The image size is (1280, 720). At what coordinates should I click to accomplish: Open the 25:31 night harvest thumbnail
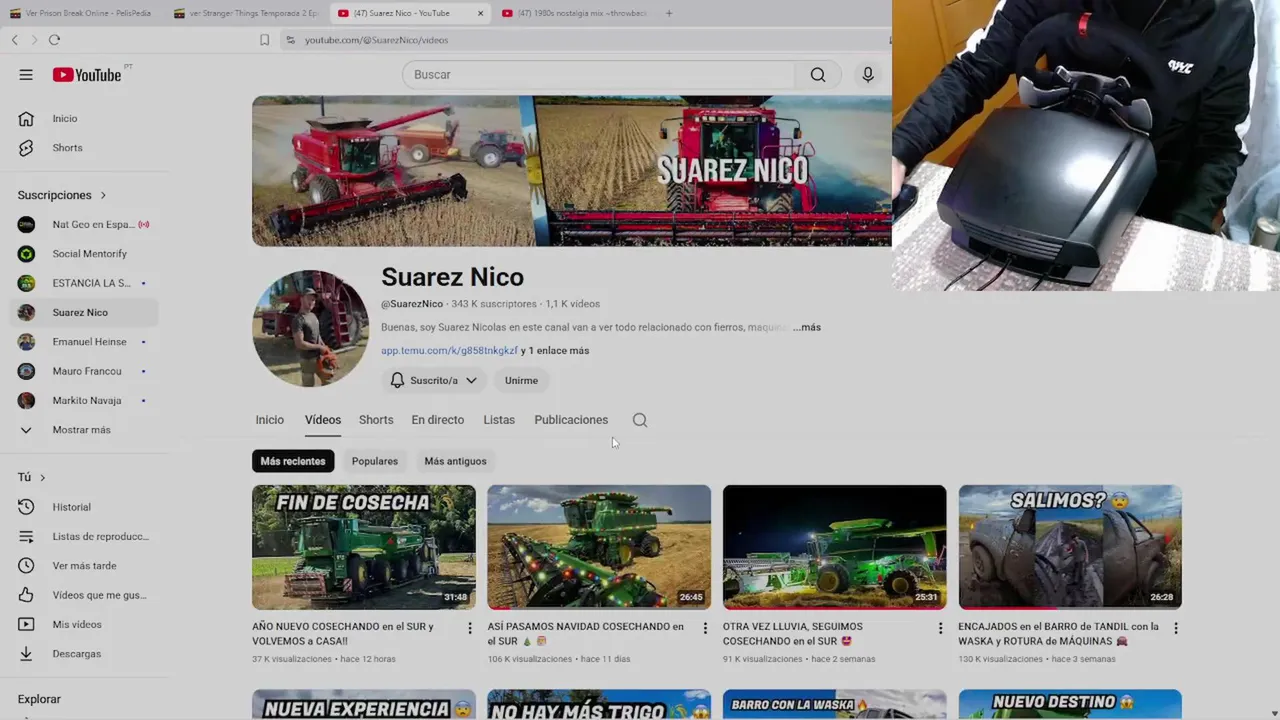pos(835,547)
